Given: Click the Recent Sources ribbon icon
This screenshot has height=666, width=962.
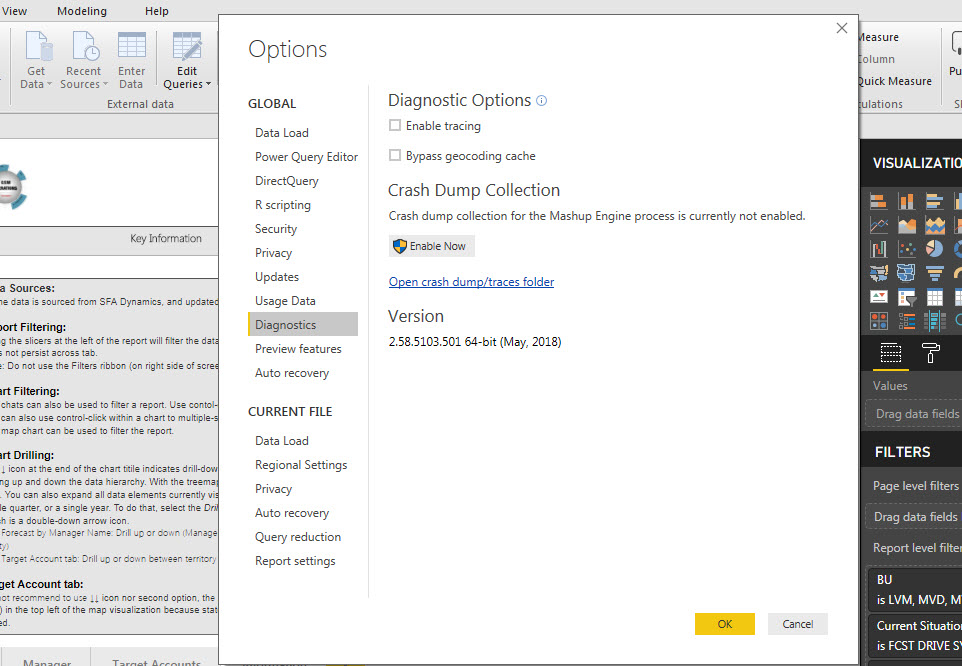Looking at the screenshot, I should pos(85,47).
